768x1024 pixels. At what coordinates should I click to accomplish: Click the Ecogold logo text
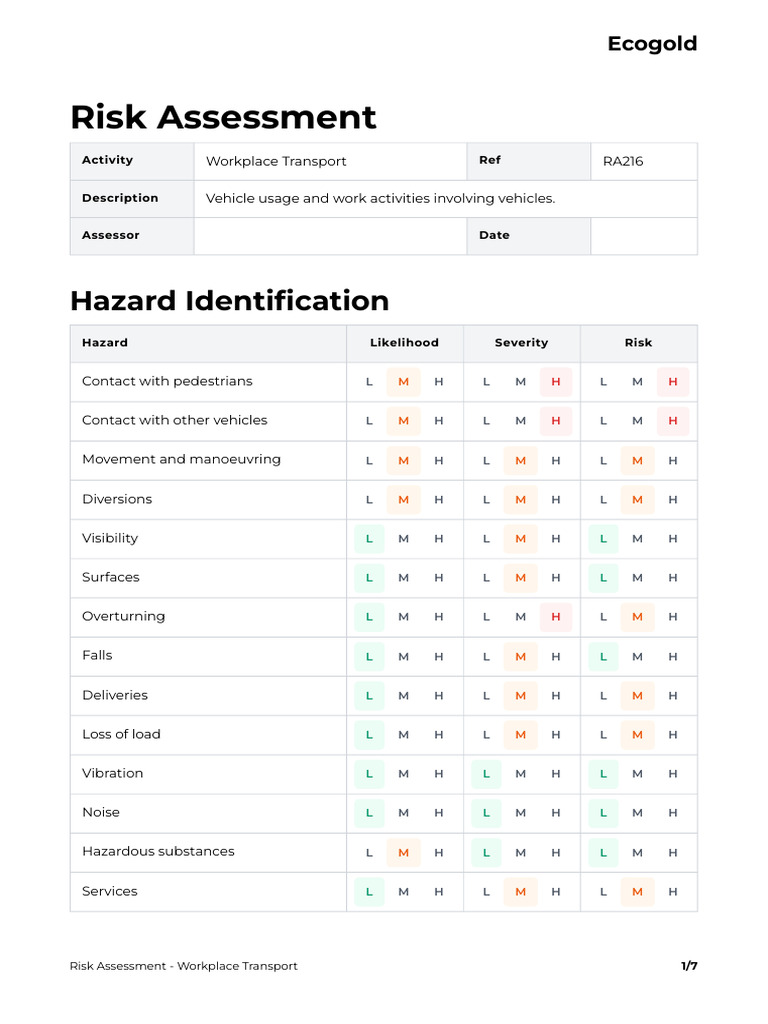pyautogui.click(x=652, y=44)
